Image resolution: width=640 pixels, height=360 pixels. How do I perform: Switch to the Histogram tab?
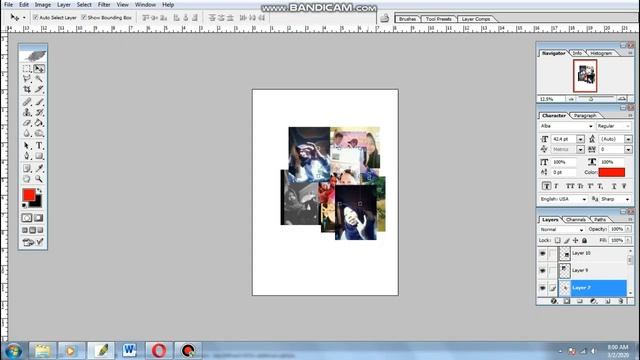601,53
